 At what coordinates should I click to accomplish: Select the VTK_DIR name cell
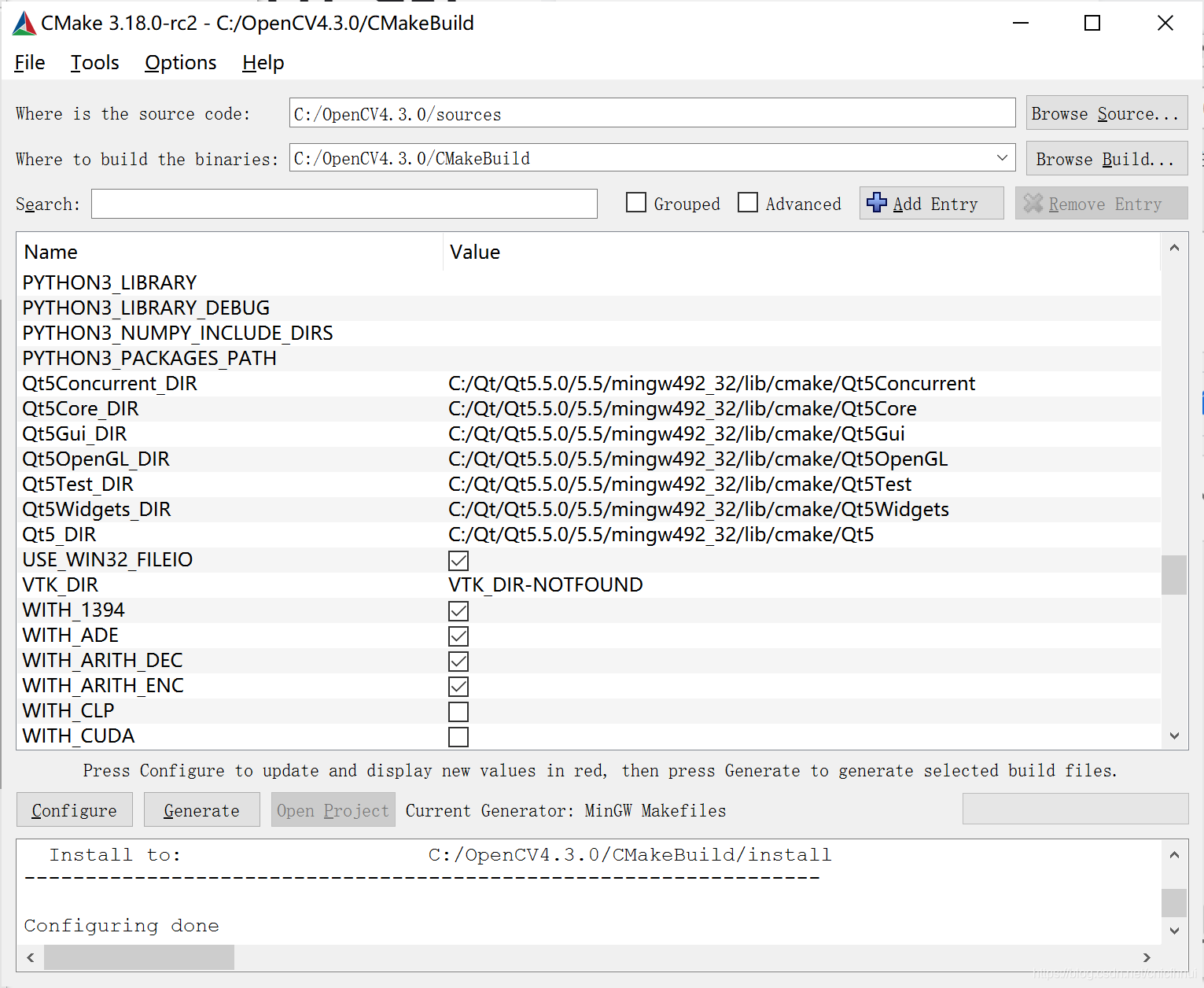point(61,585)
